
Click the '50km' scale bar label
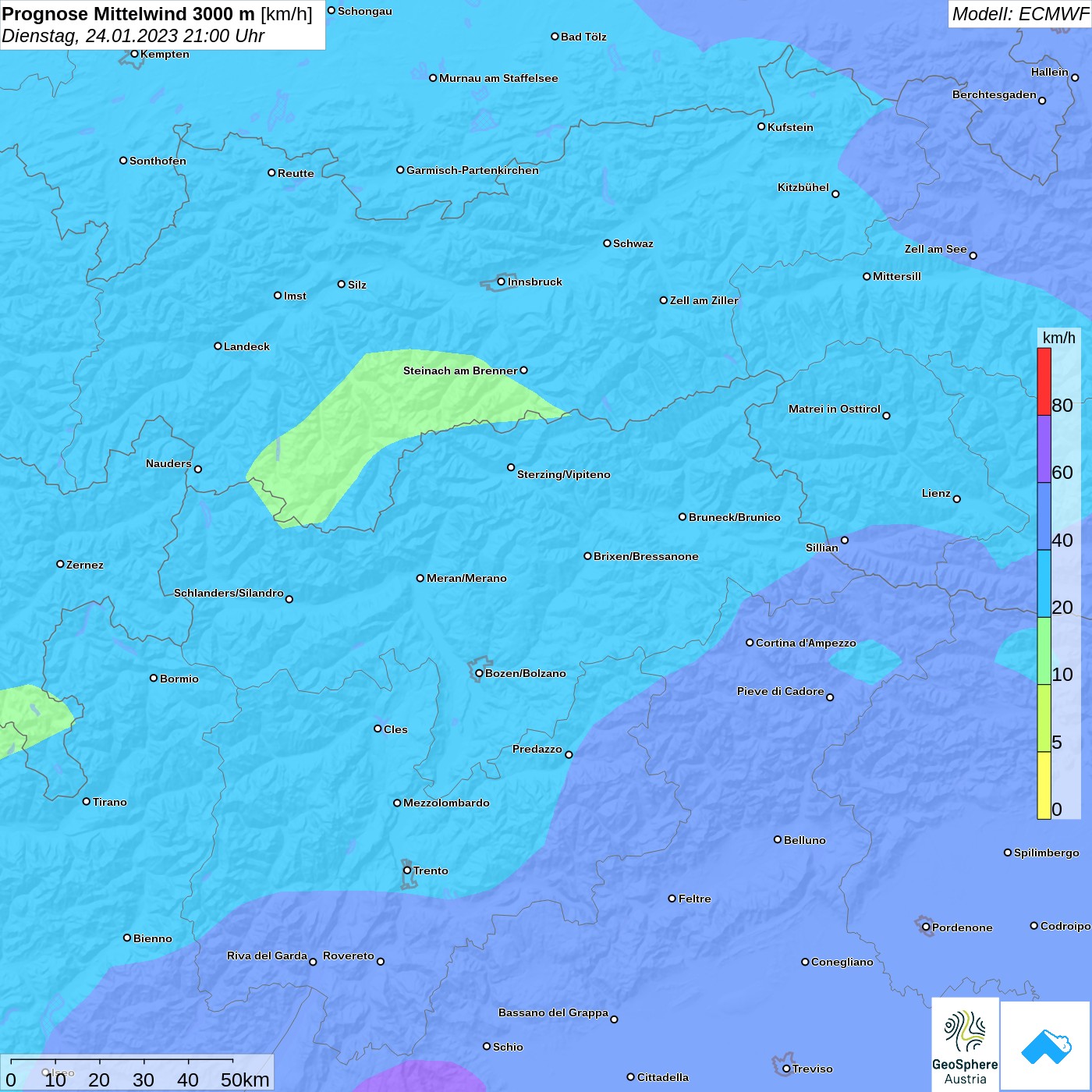click(x=245, y=1080)
